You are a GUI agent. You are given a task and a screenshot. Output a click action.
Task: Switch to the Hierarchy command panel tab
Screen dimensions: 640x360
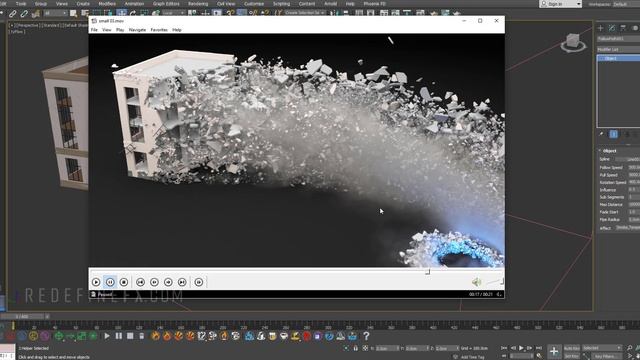pyautogui.click(x=623, y=28)
